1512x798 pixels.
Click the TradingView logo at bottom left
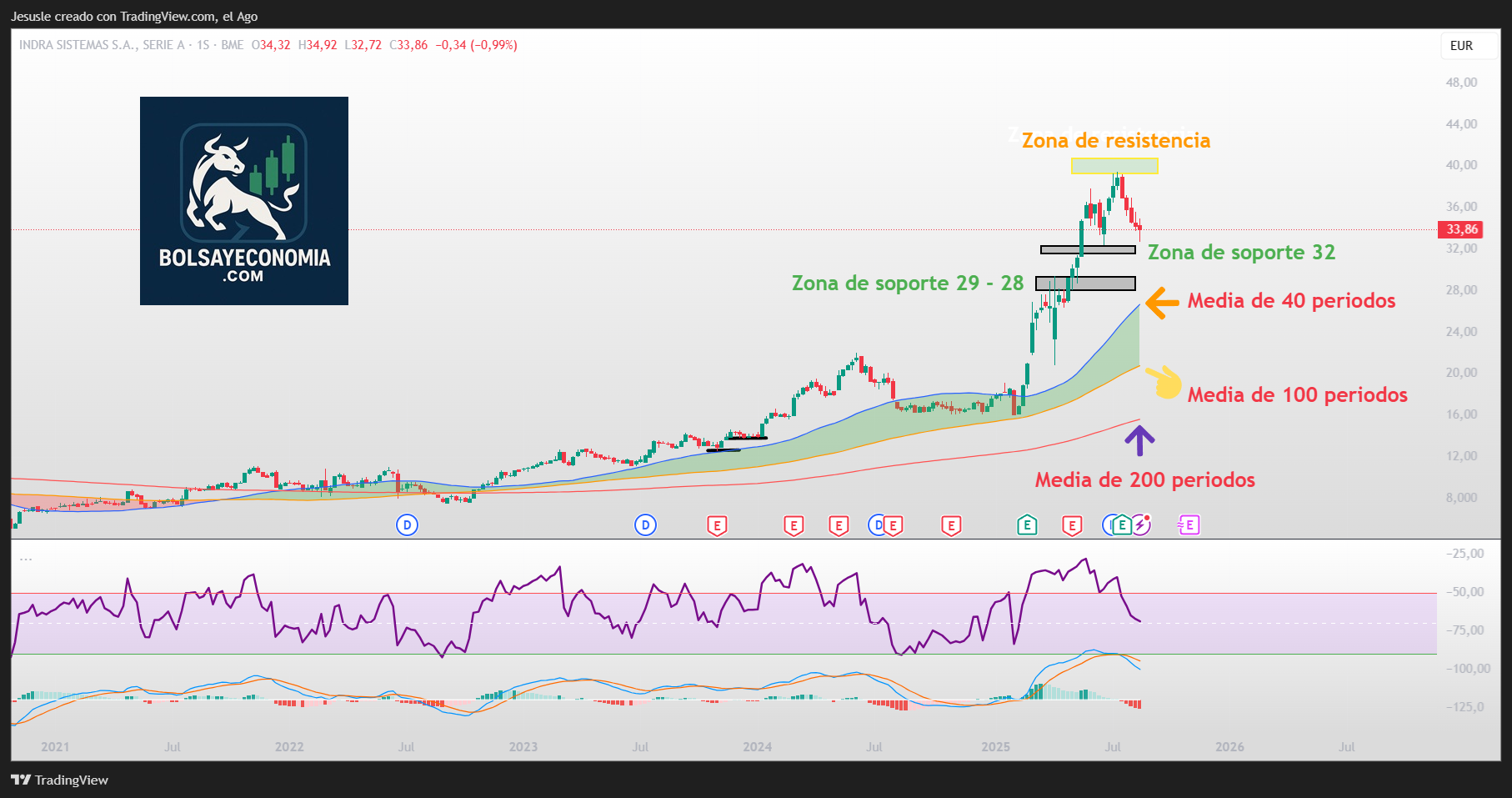click(60, 780)
